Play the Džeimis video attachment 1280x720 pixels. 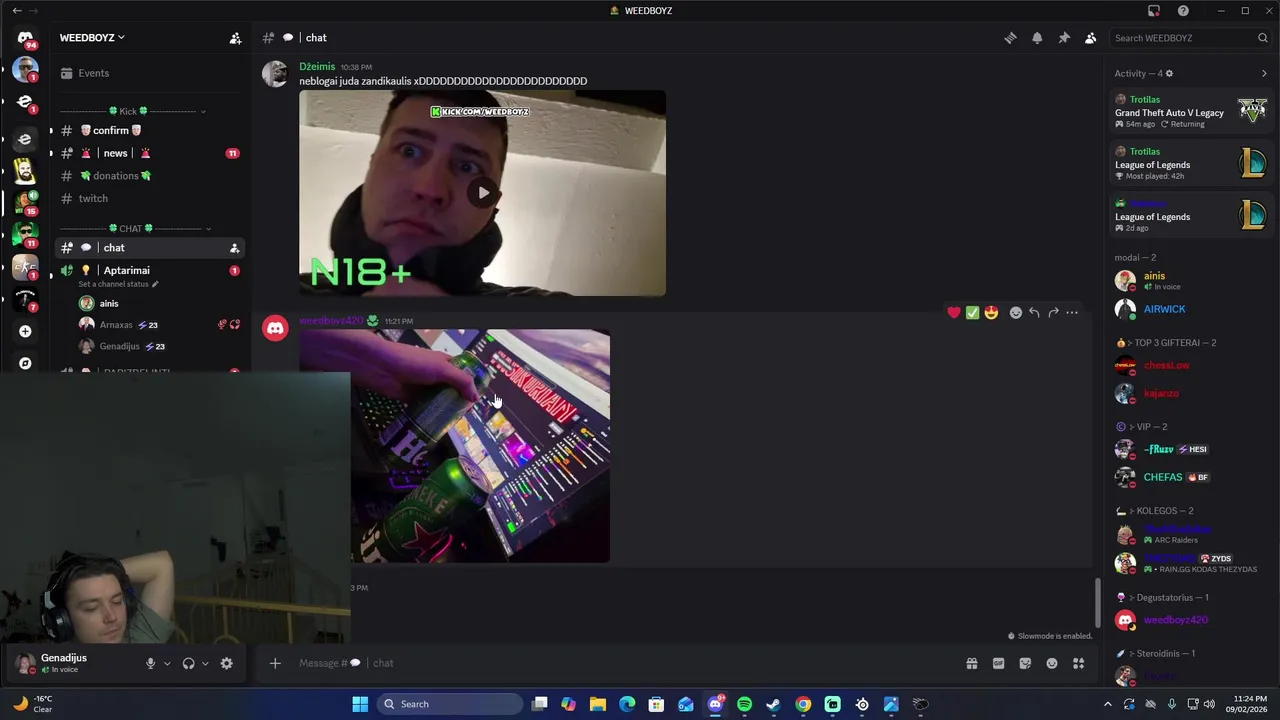[x=482, y=193]
